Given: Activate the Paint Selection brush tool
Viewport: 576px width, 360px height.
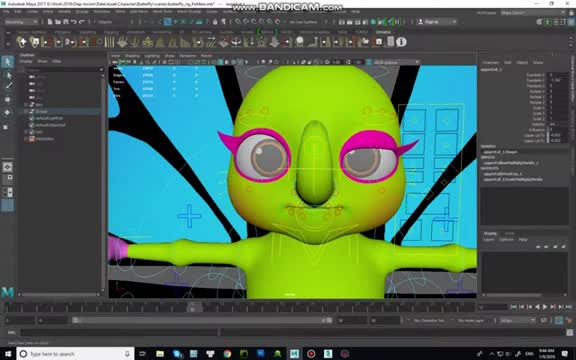Looking at the screenshot, I should click(8, 86).
